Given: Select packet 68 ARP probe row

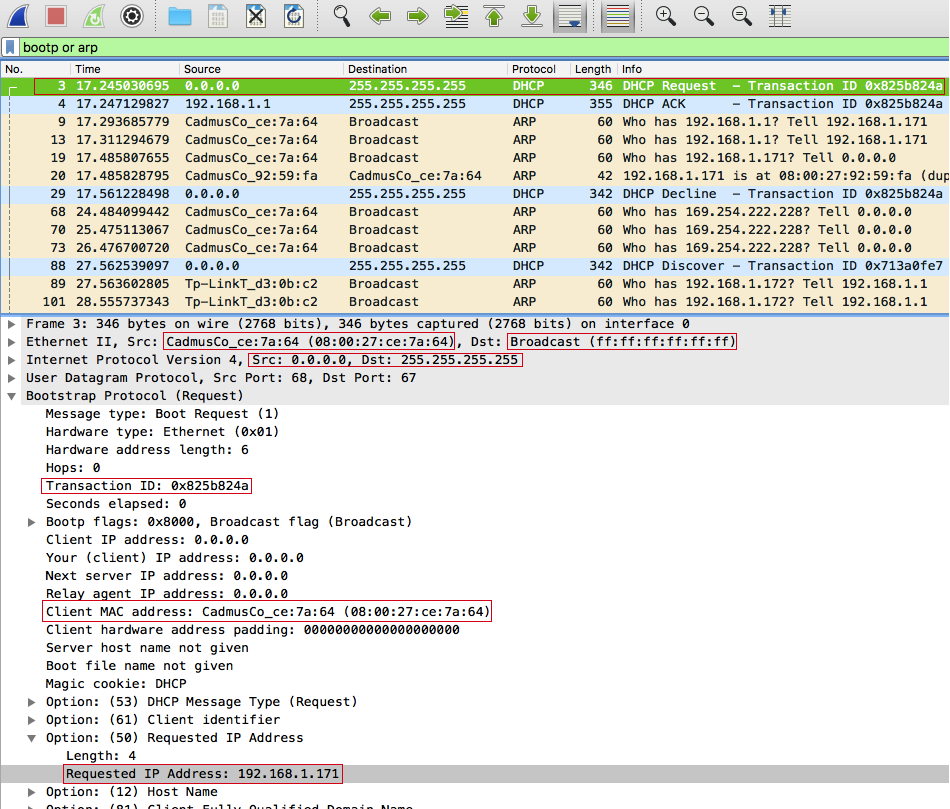Looking at the screenshot, I should pos(475,212).
